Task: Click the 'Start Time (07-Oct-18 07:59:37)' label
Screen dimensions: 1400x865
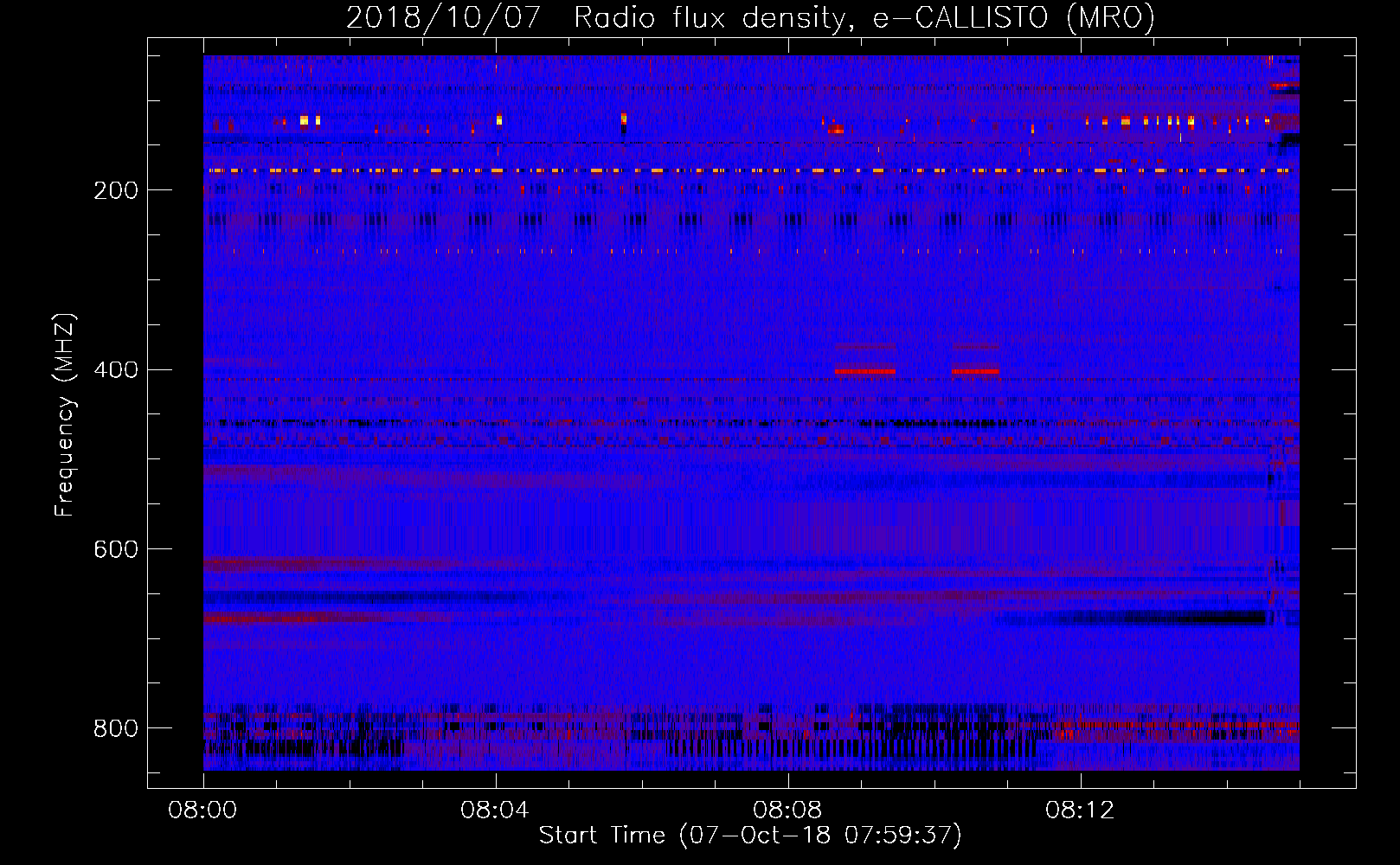Action: [750, 836]
